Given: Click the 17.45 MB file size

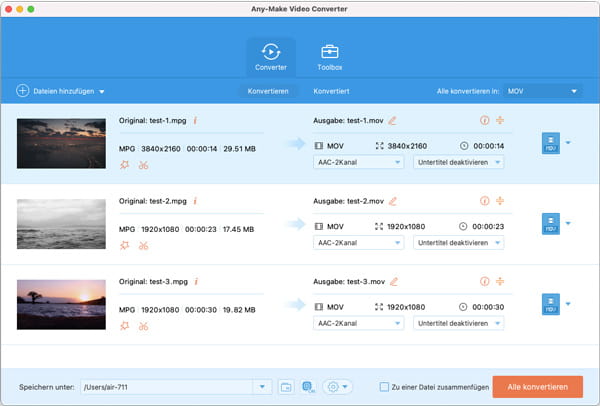Looking at the screenshot, I should (x=238, y=229).
